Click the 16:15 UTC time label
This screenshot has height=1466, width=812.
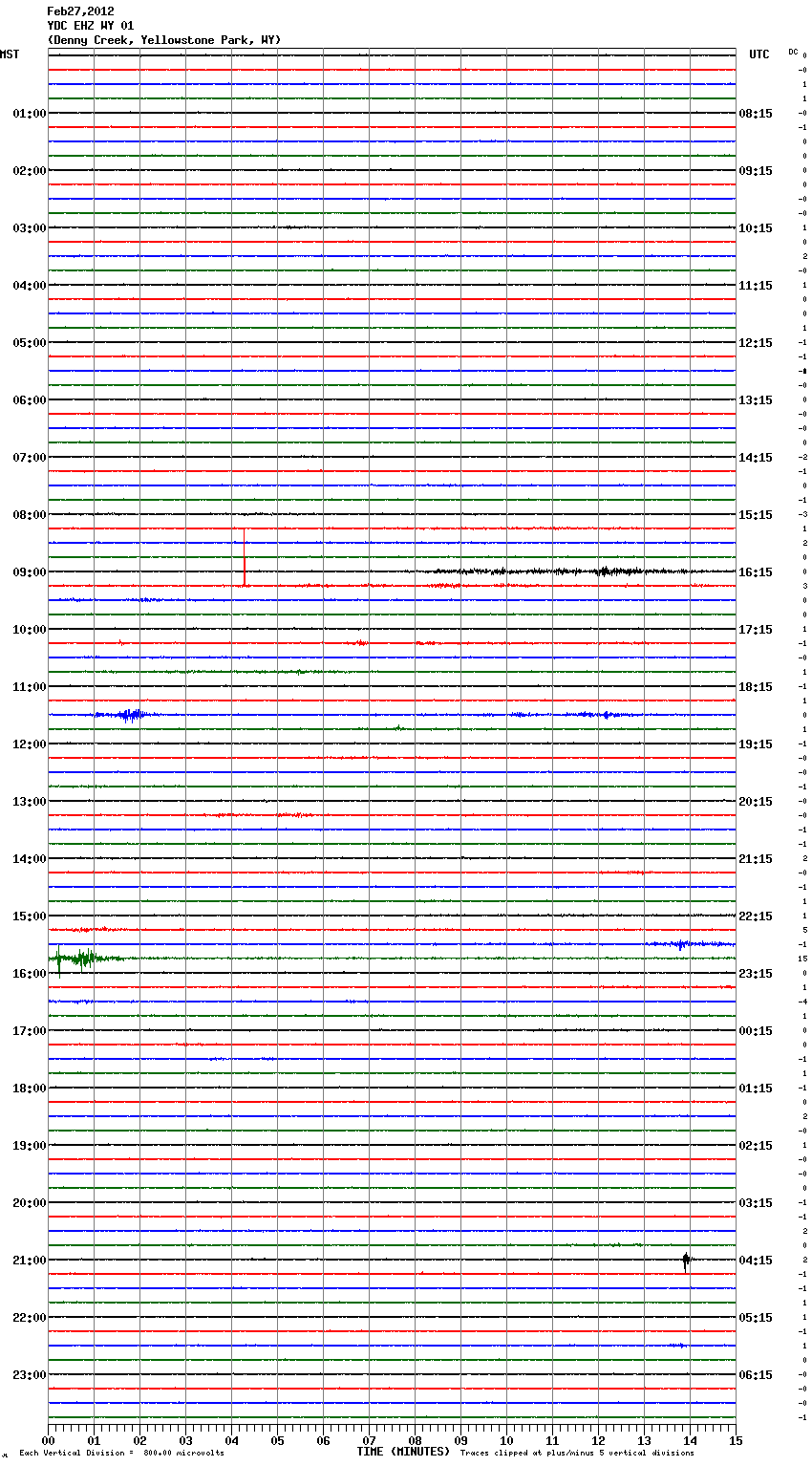click(756, 572)
